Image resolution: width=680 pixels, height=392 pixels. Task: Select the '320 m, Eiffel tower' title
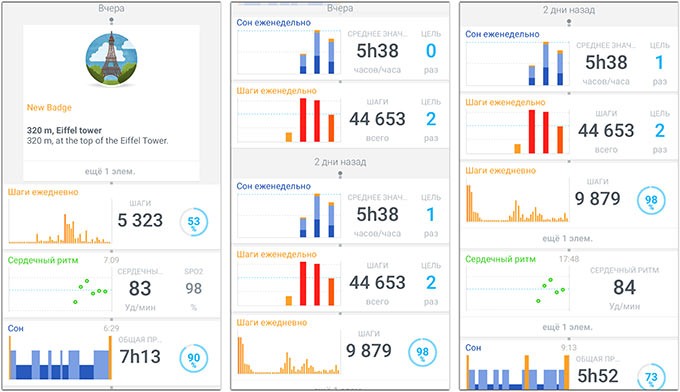[x=64, y=130]
